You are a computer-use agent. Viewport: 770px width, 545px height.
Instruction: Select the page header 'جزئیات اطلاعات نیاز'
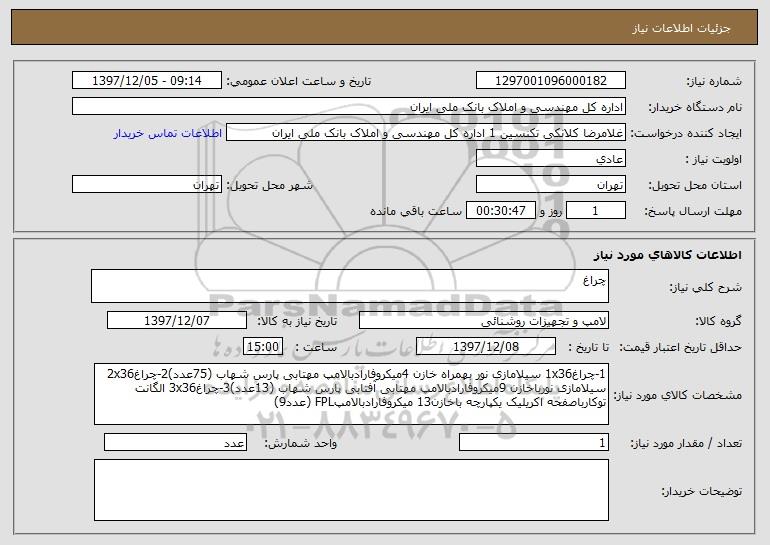(x=681, y=28)
